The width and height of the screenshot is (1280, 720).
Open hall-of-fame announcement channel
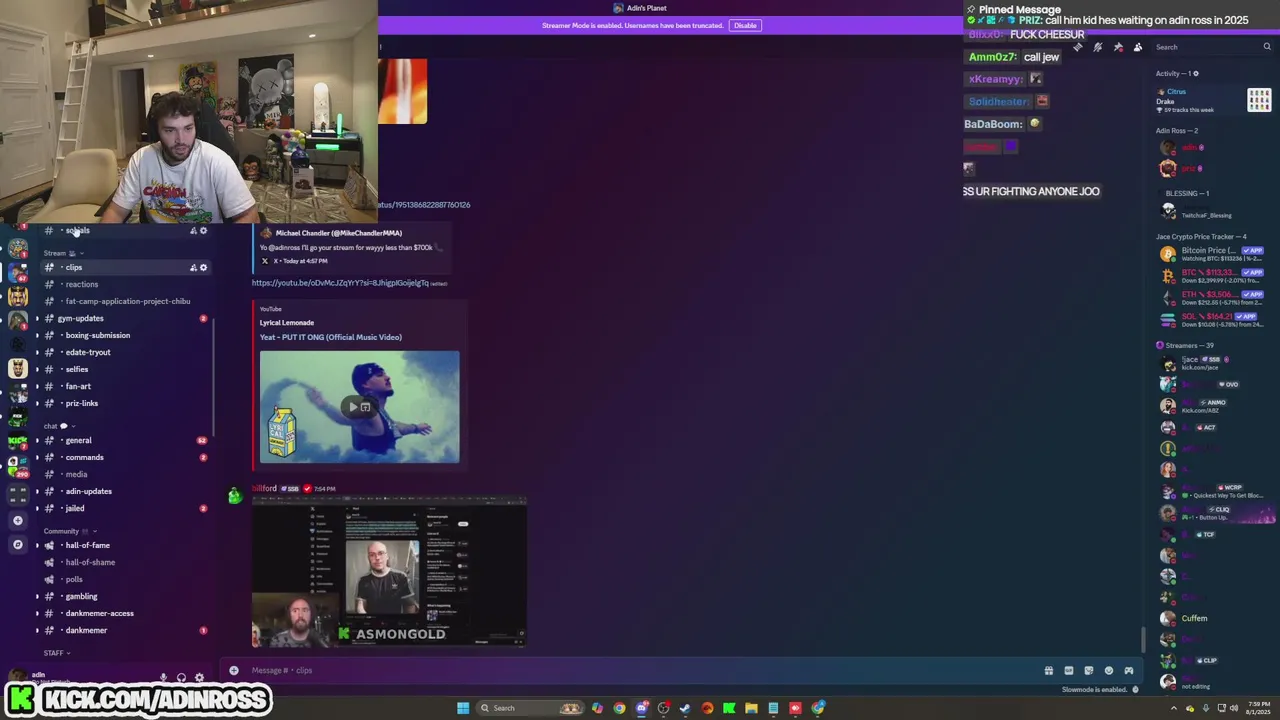[125, 545]
